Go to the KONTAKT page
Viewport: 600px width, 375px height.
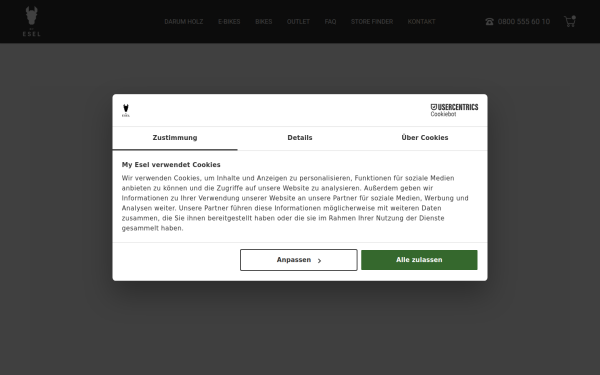421,22
